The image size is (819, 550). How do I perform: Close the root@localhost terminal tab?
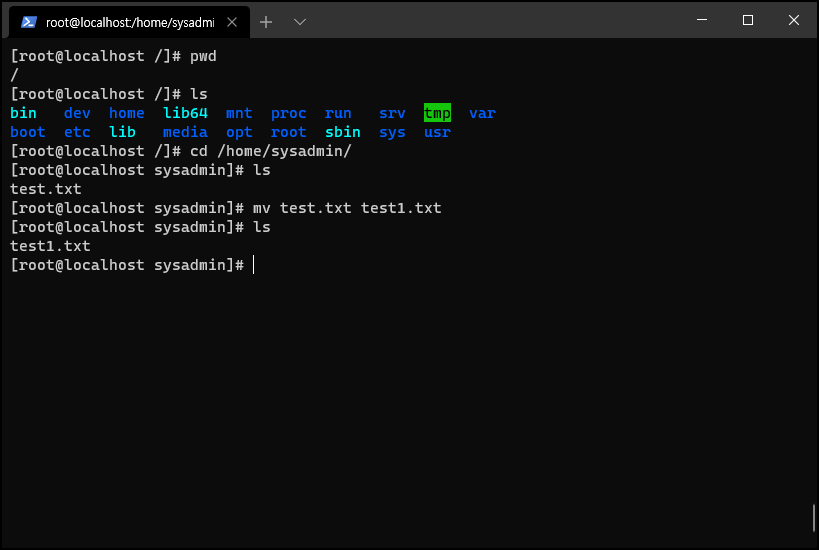click(x=232, y=22)
